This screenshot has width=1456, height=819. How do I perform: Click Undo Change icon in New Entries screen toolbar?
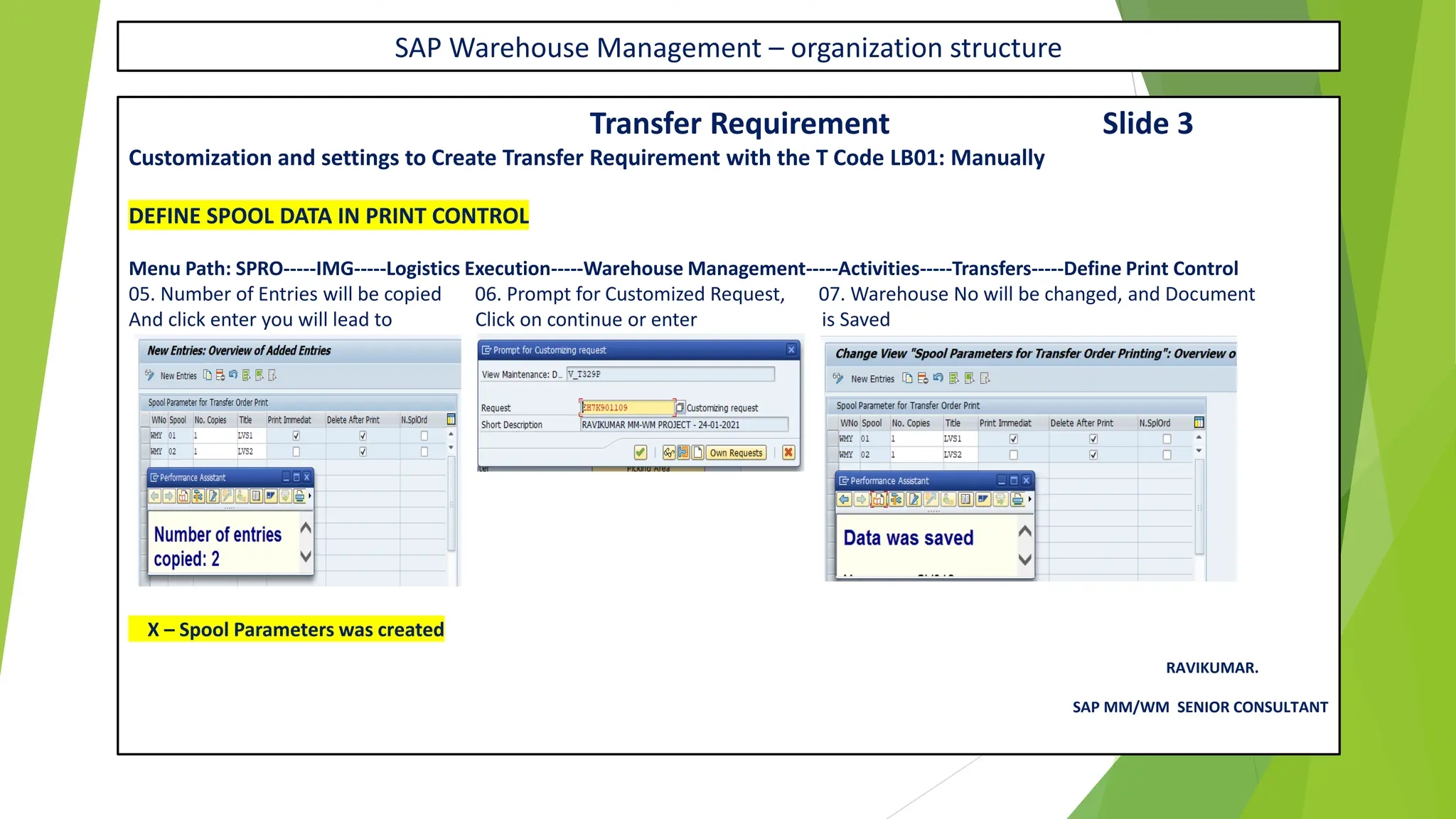(x=233, y=374)
